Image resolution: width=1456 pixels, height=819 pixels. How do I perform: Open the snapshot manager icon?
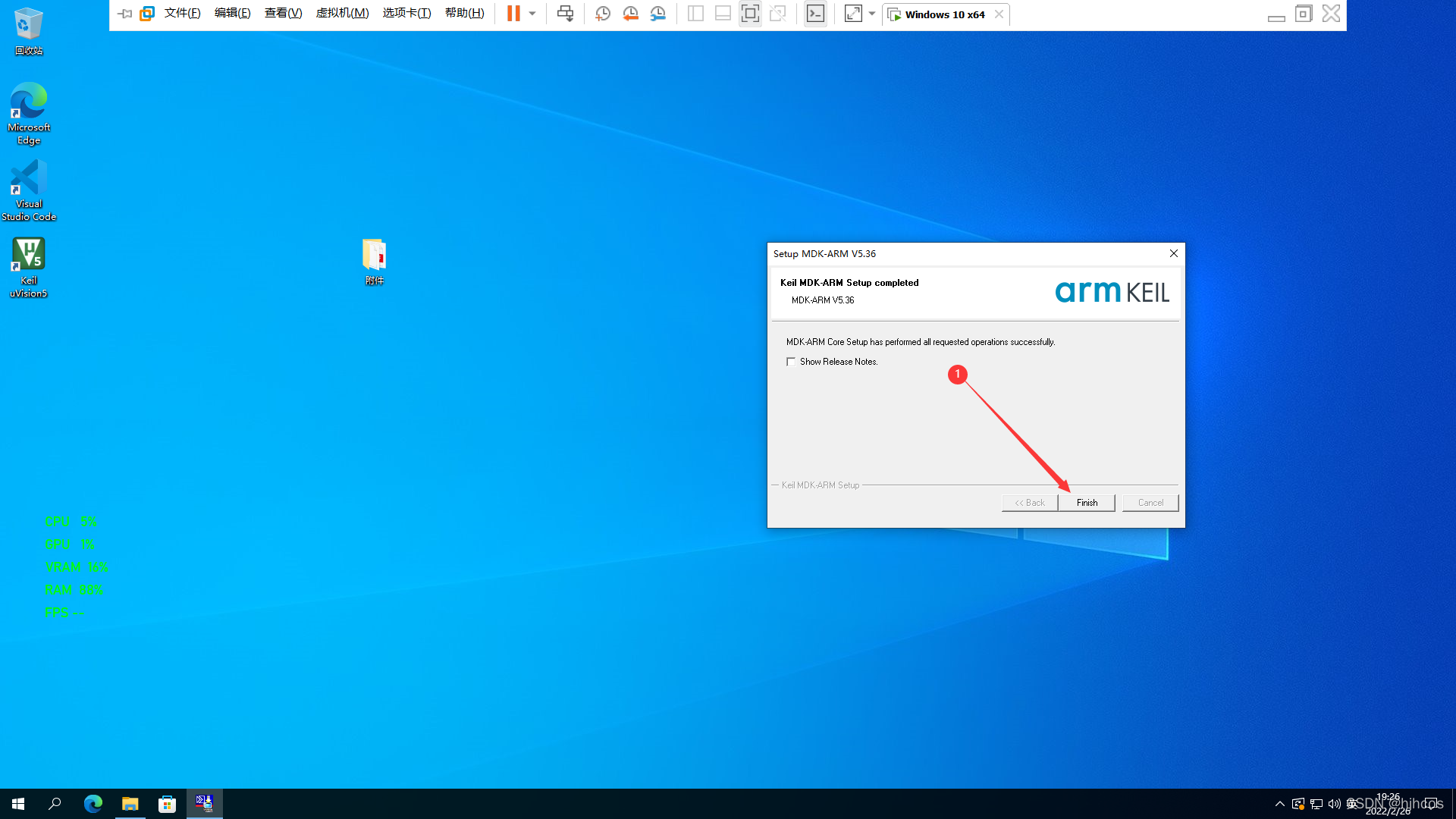(x=657, y=14)
